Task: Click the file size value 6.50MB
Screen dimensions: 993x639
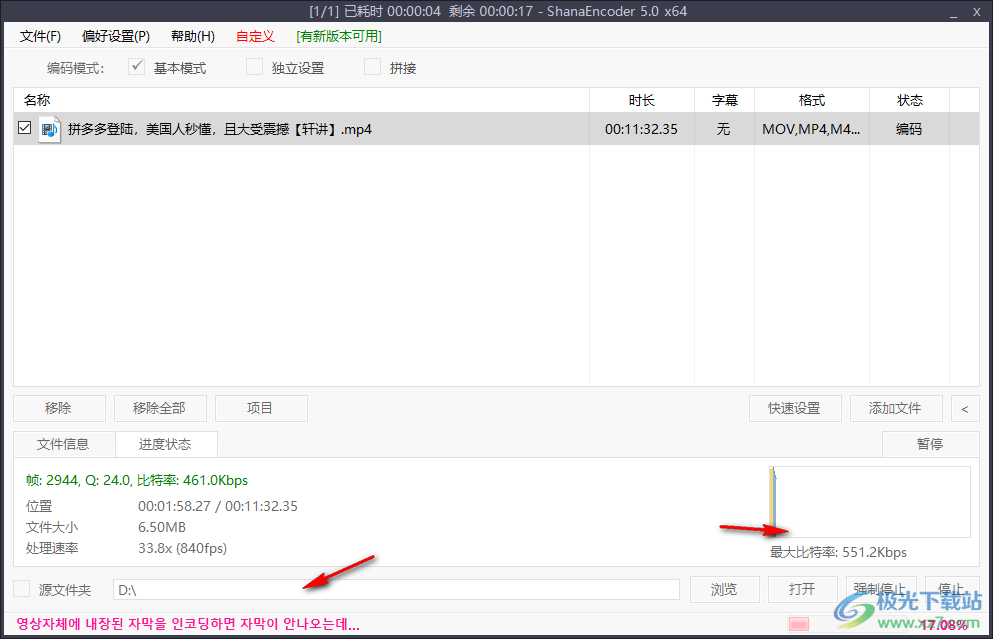Action: (x=162, y=528)
